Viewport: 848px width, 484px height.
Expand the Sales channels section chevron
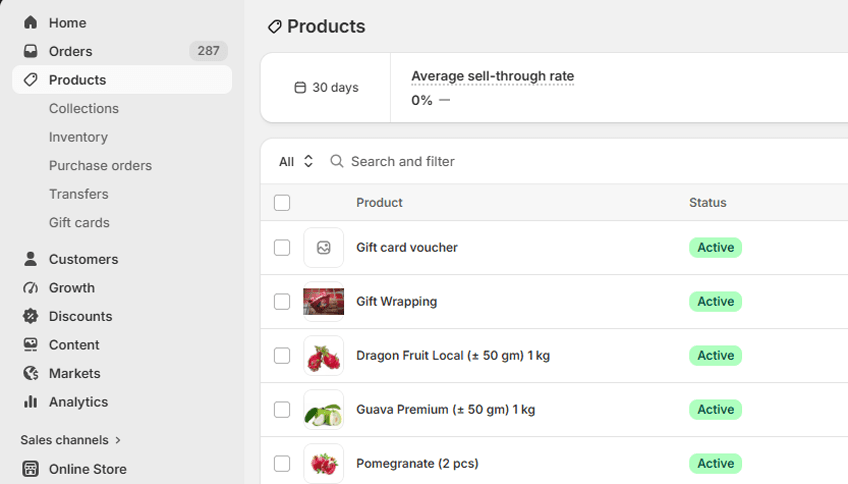118,440
